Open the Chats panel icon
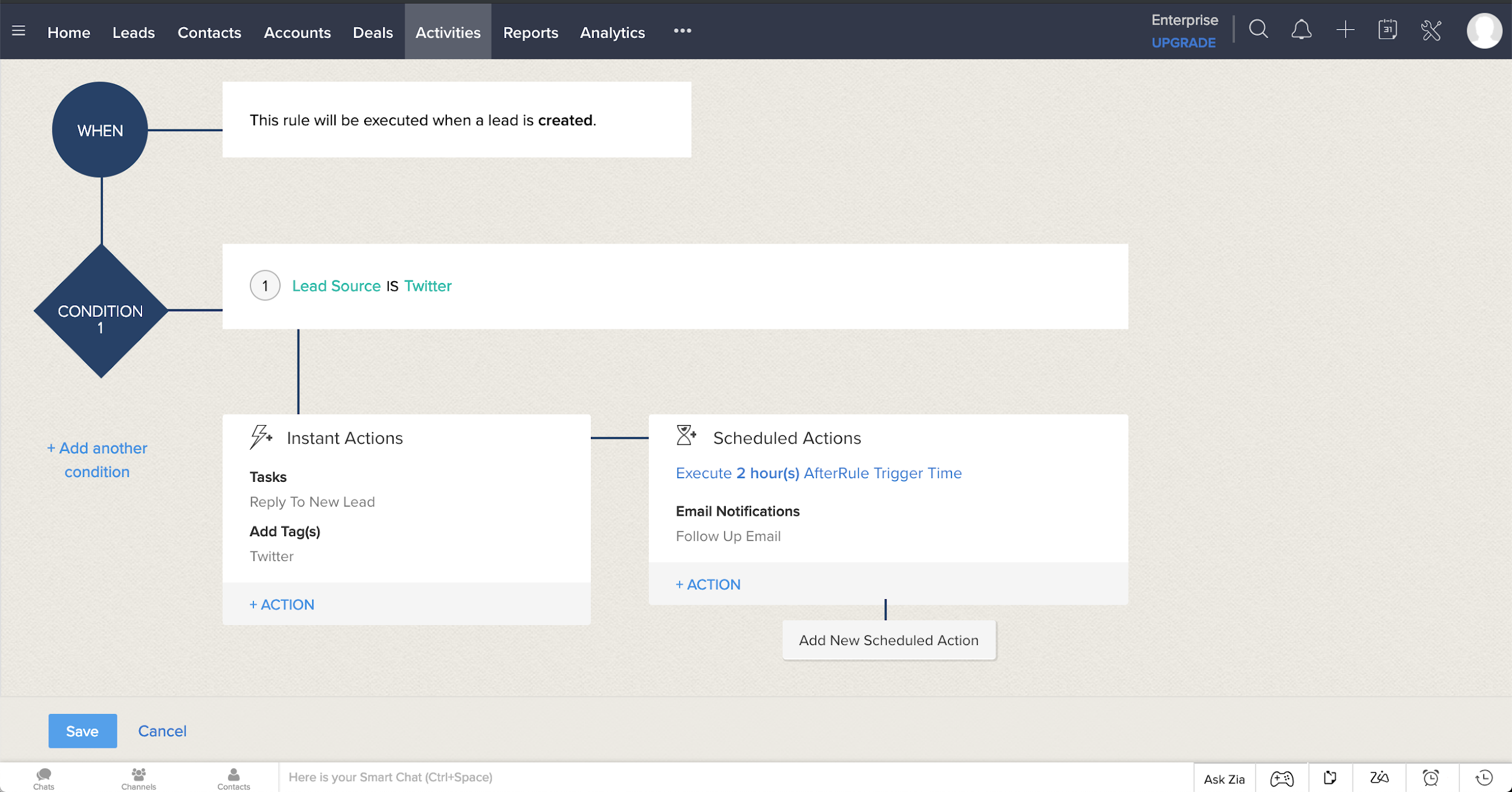The image size is (1512, 792). tap(42, 777)
